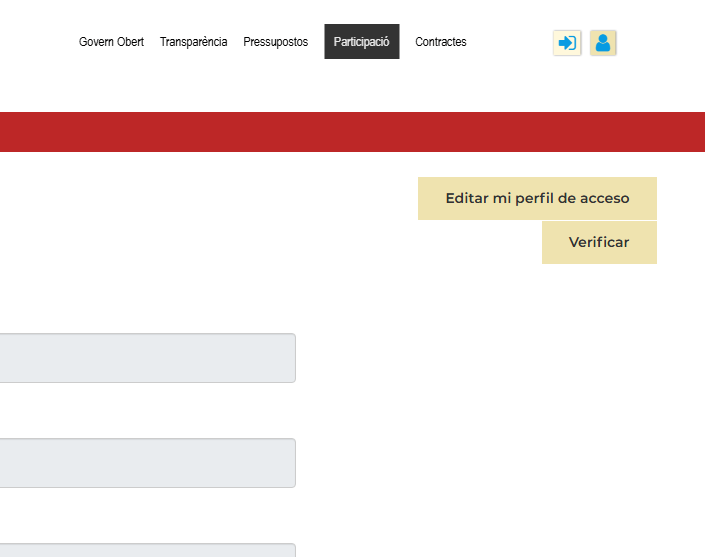This screenshot has height=557, width=705.
Task: Open the user profile silhouette icon
Action: pos(603,43)
